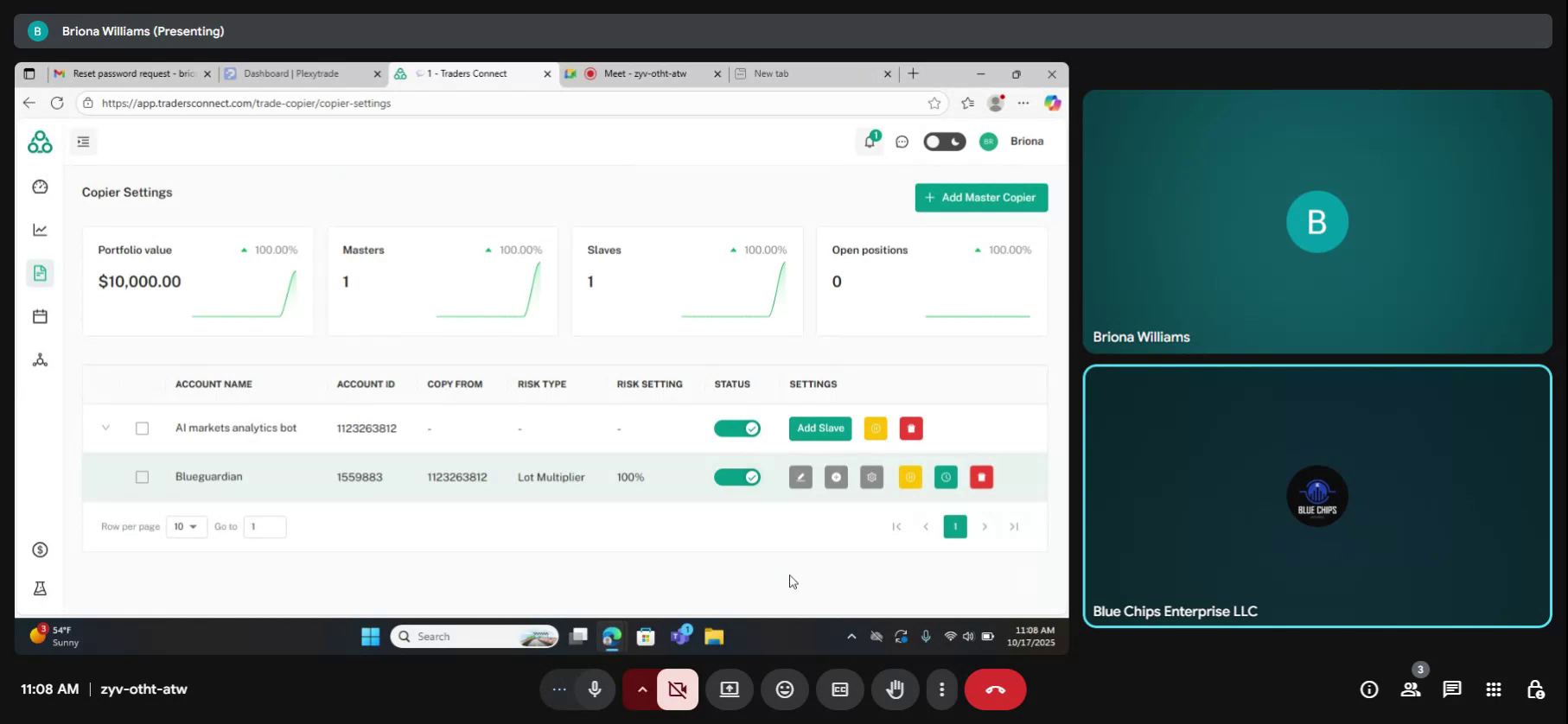Turn on captions in Meet
This screenshot has height=724, width=1568.
(840, 689)
